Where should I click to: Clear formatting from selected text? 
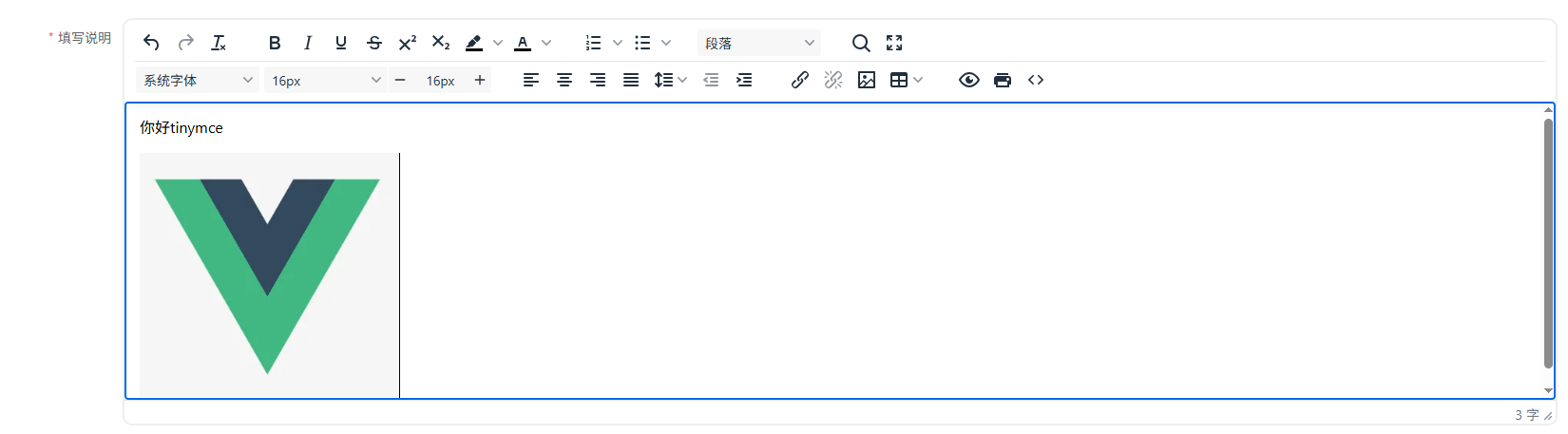219,43
